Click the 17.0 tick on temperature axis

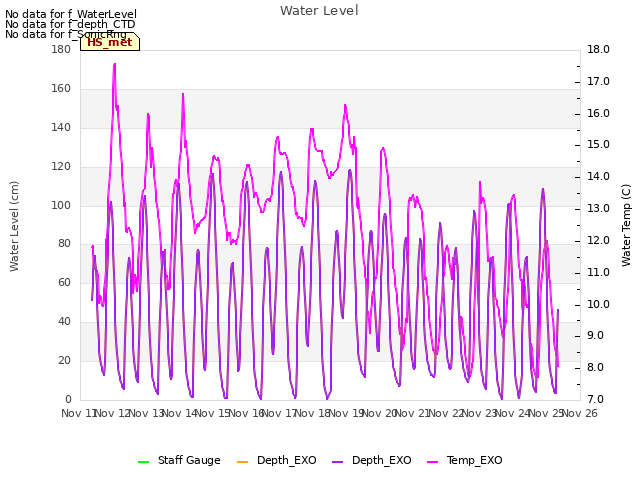tap(598, 81)
